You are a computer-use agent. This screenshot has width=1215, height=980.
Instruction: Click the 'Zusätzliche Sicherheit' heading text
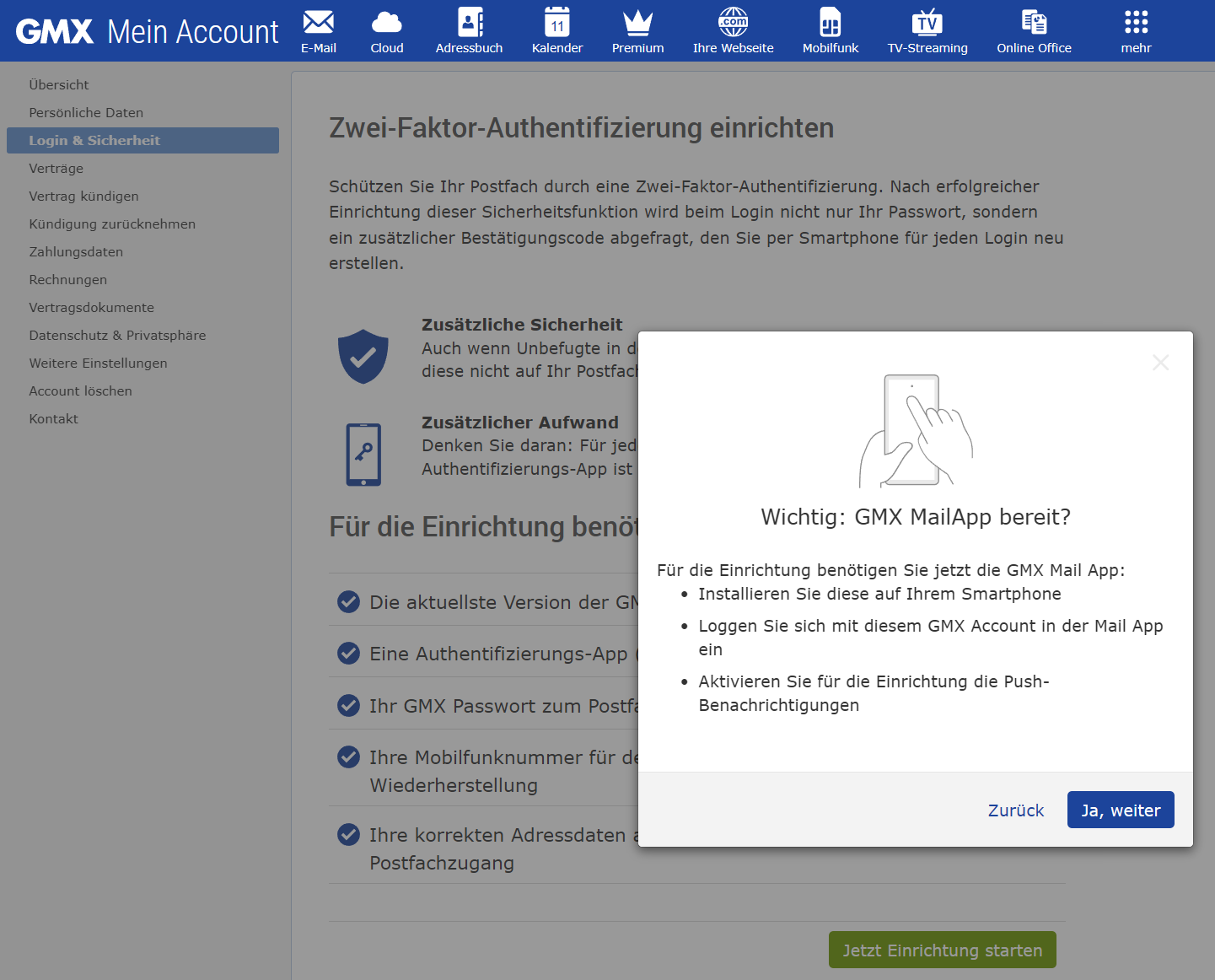point(522,325)
